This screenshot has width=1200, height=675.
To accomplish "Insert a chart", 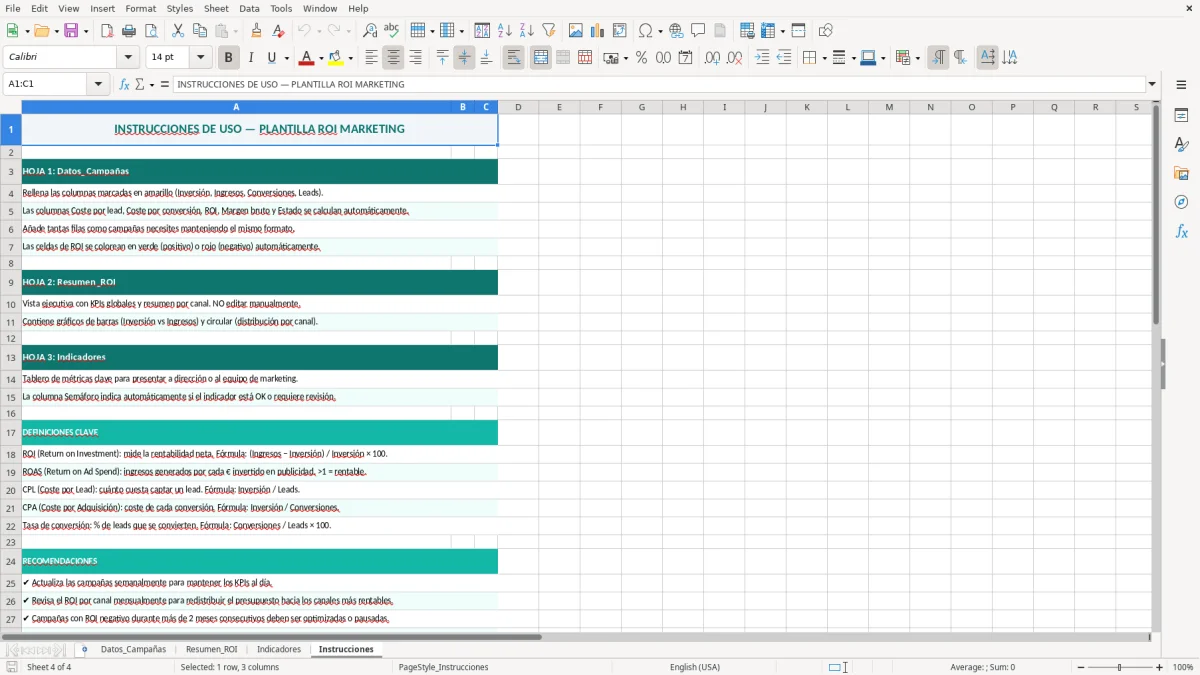I will coord(598,31).
